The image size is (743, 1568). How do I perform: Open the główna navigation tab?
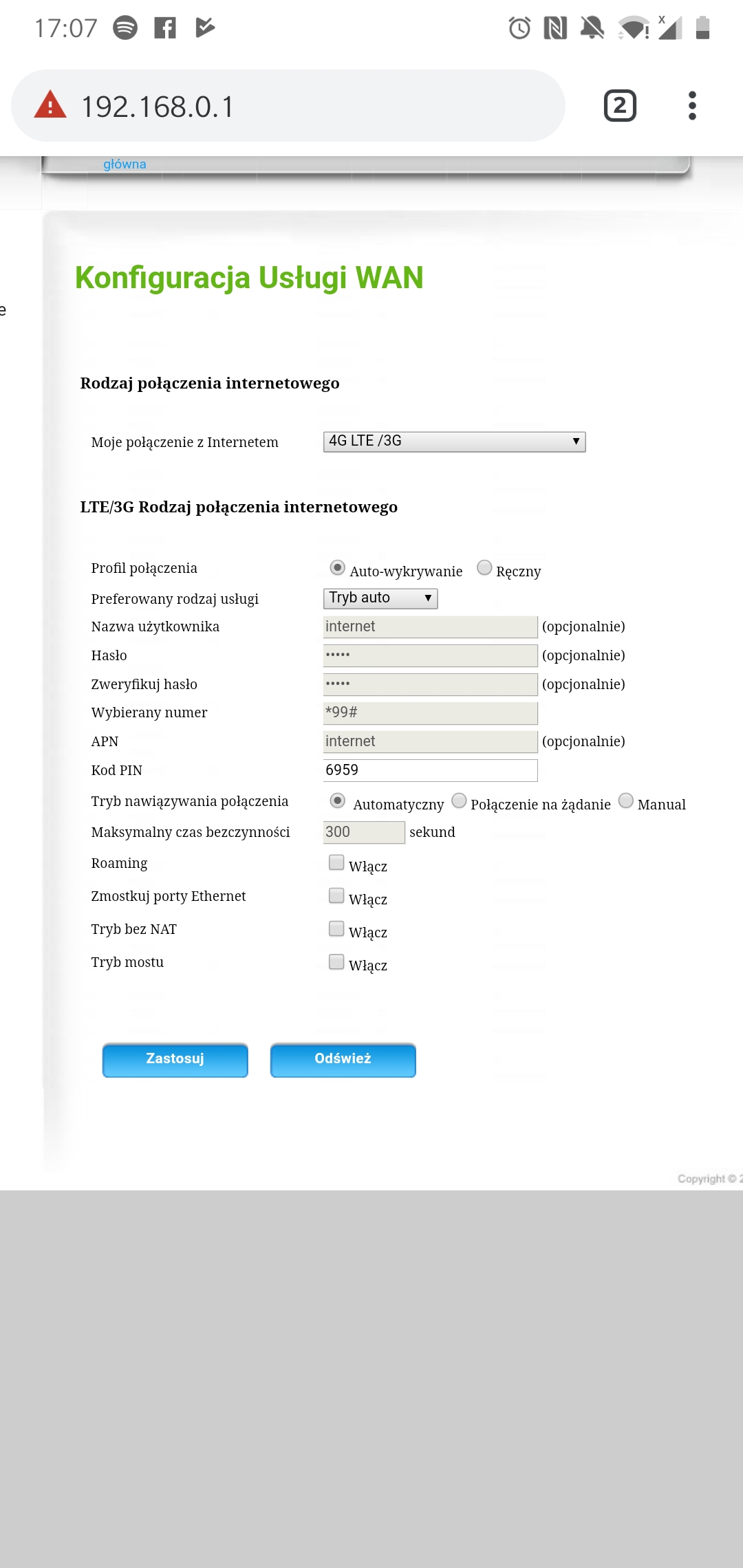click(x=125, y=164)
